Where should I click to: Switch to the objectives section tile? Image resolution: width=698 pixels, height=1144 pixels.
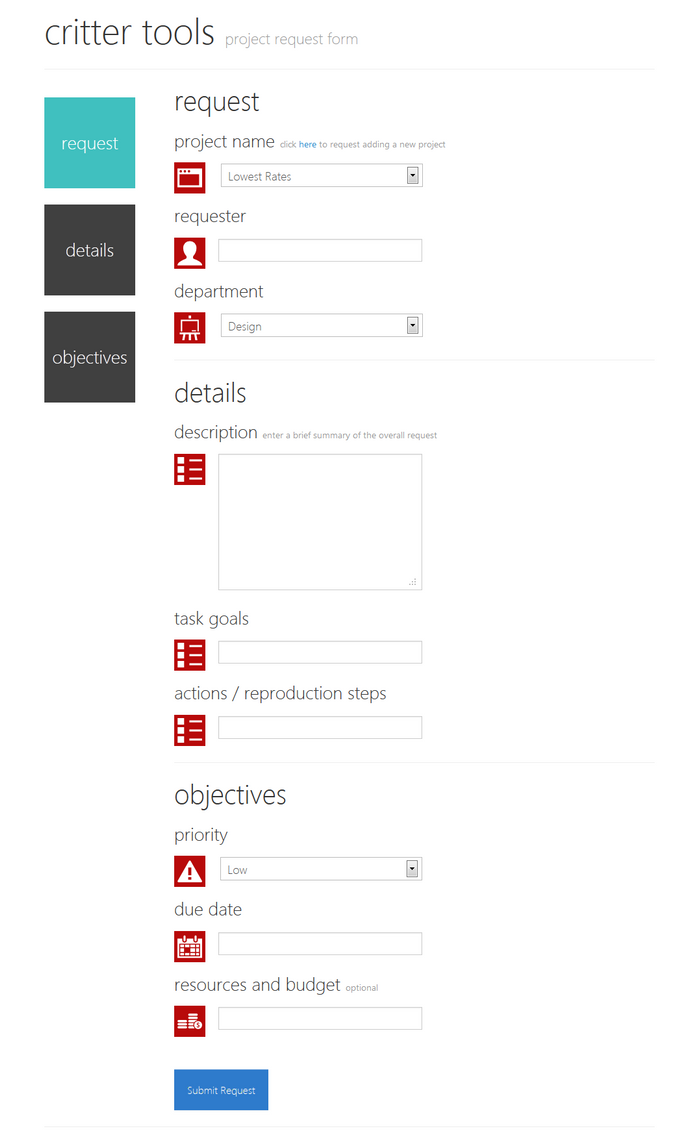90,358
